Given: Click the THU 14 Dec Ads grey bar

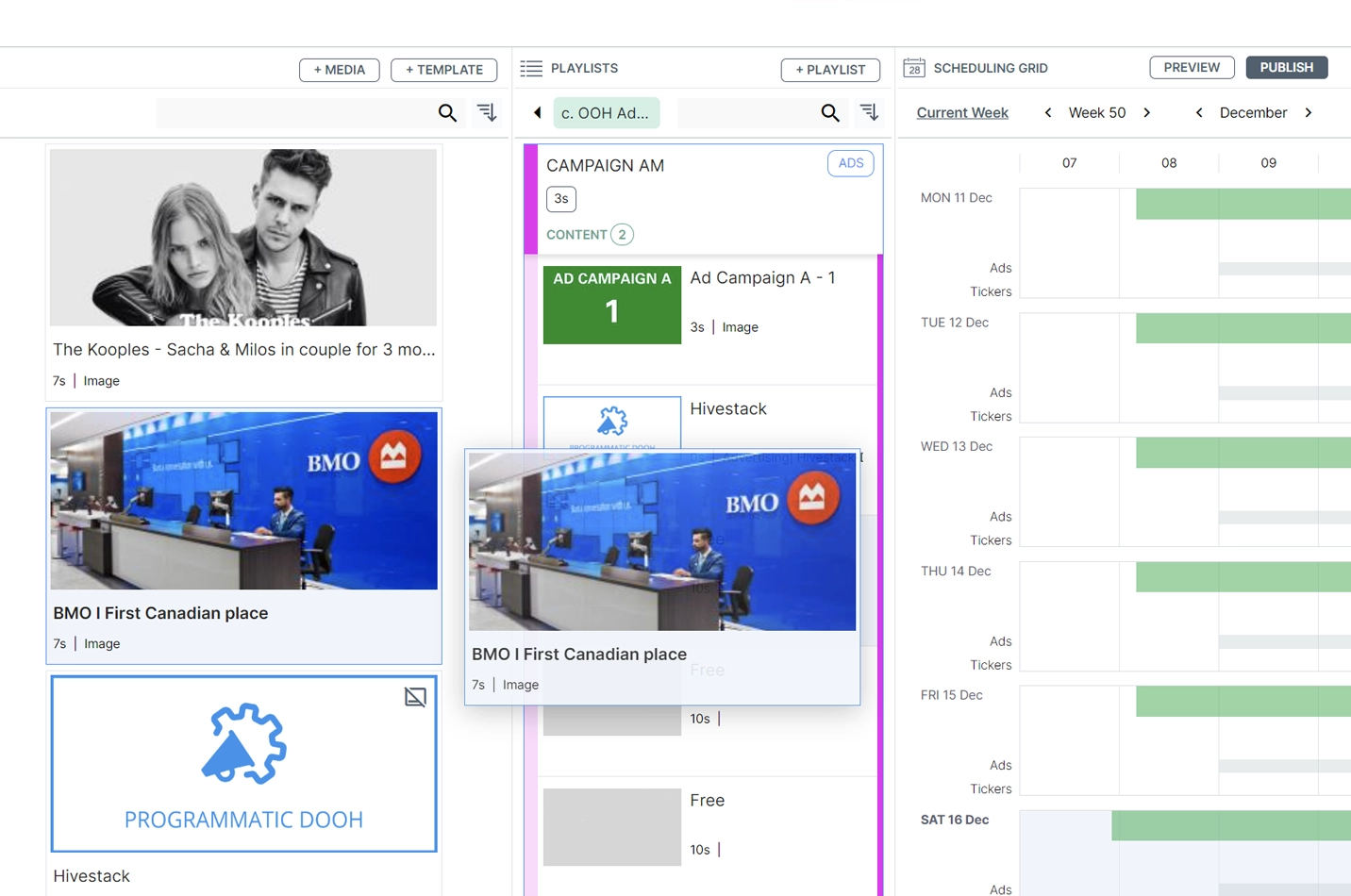Looking at the screenshot, I should (1285, 642).
